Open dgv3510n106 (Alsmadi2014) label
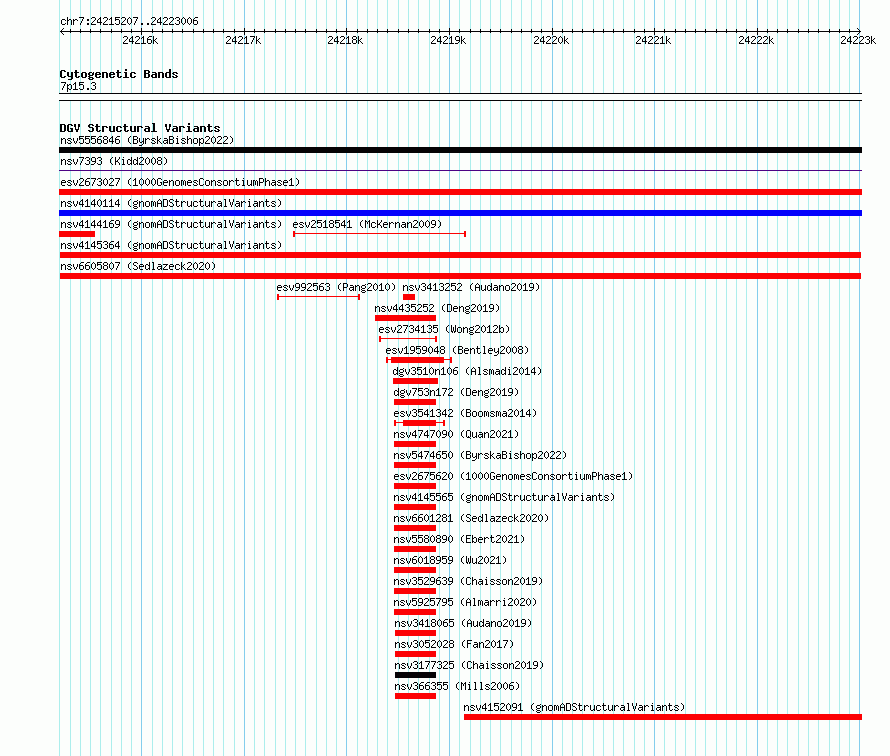Image resolution: width=890 pixels, height=756 pixels. pos(467,371)
